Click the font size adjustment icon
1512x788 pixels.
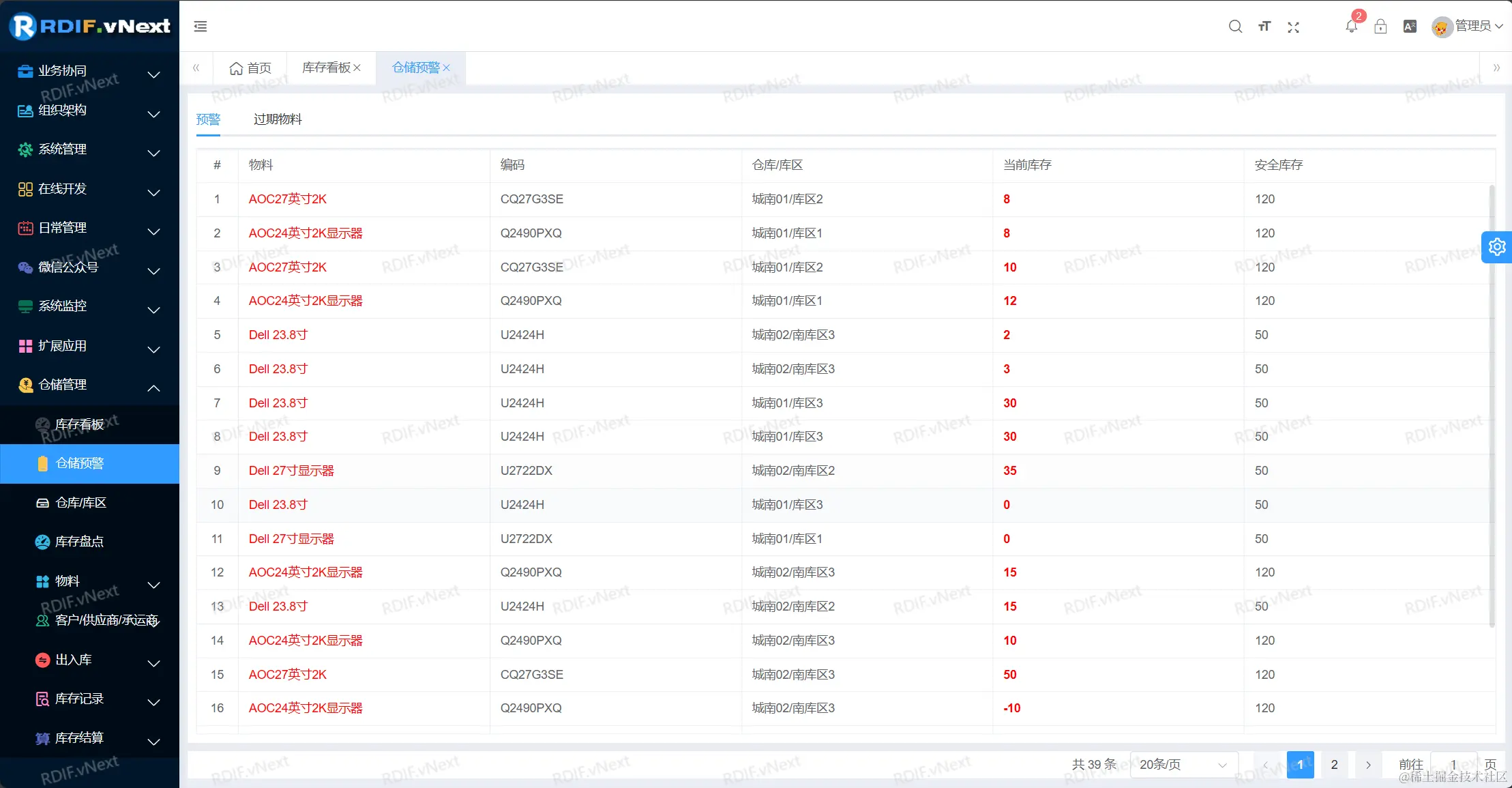pyautogui.click(x=1264, y=27)
